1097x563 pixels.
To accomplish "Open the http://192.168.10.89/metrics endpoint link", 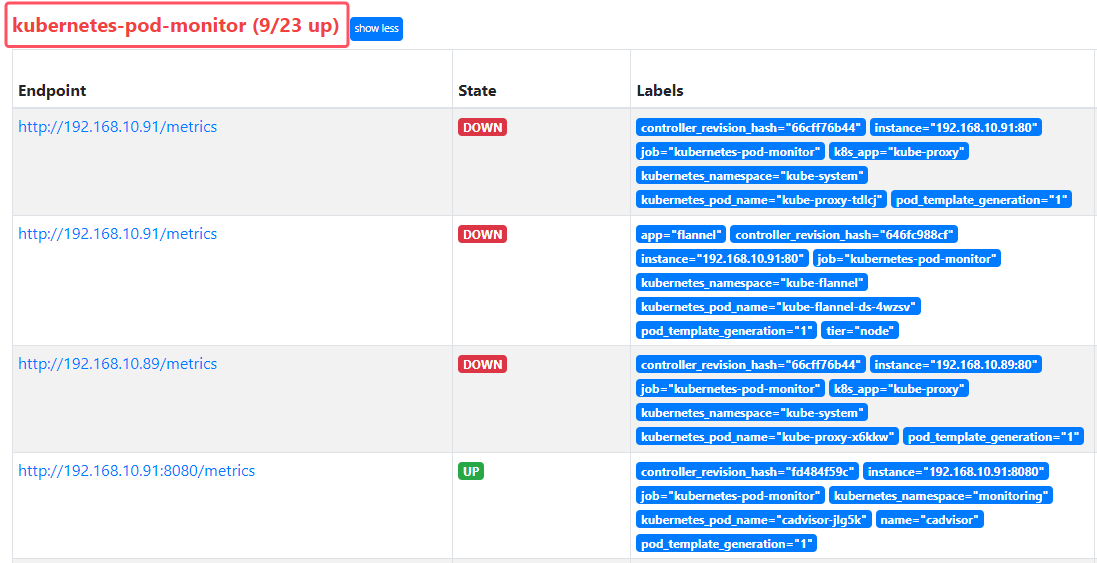I will (118, 364).
